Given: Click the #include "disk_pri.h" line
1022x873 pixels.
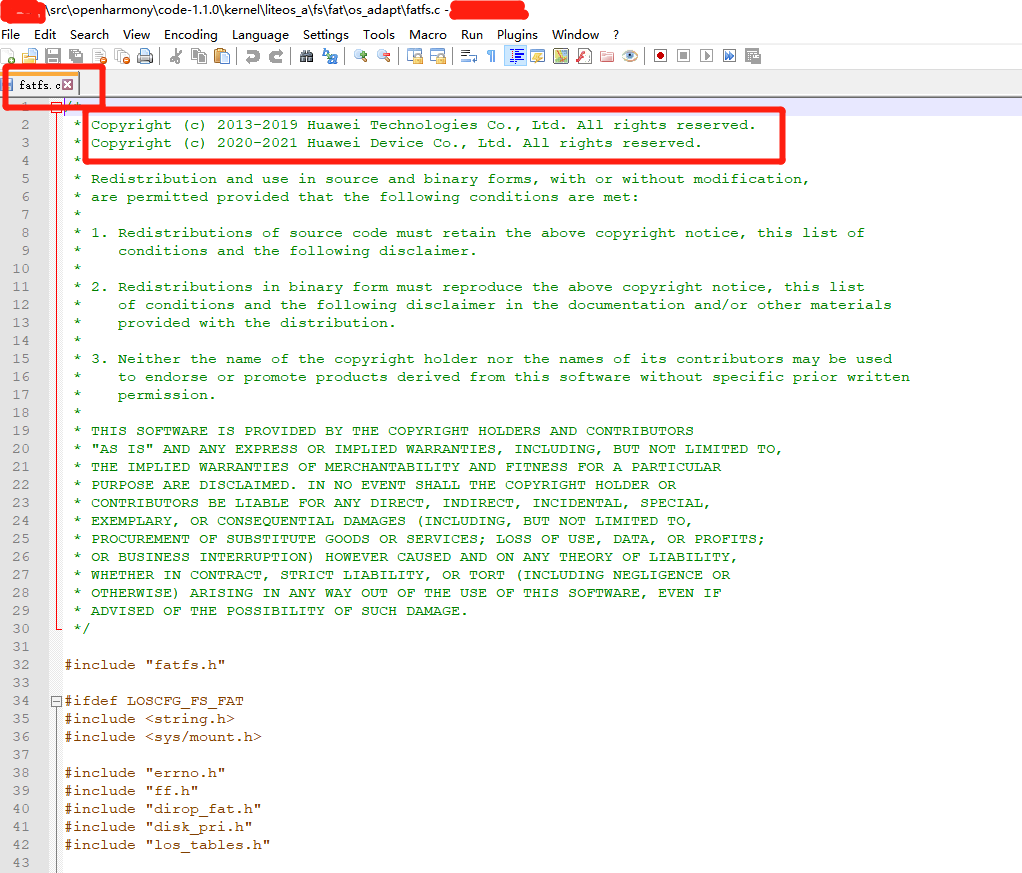Looking at the screenshot, I should [x=158, y=827].
